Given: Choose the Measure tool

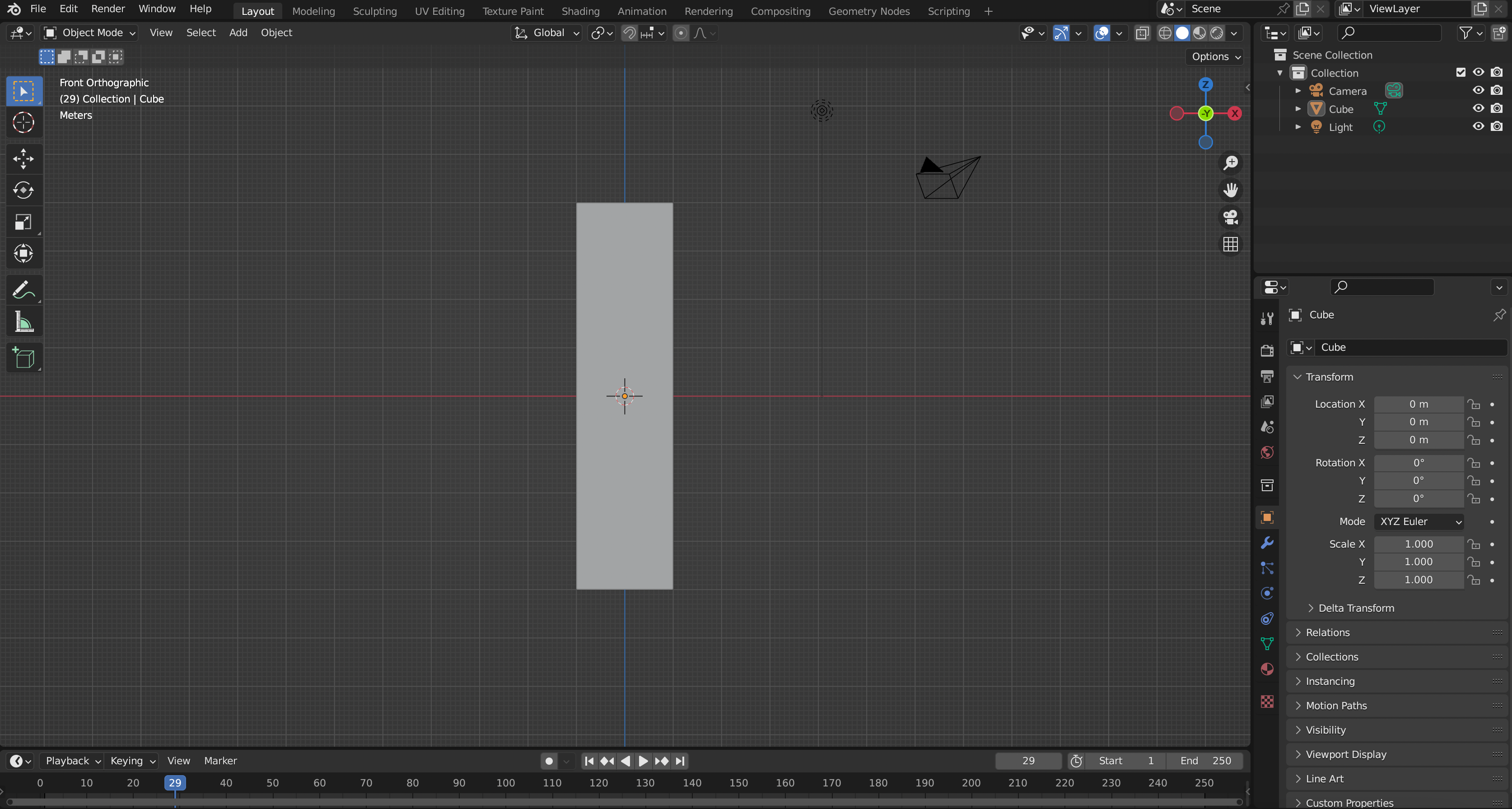Looking at the screenshot, I should [23, 322].
